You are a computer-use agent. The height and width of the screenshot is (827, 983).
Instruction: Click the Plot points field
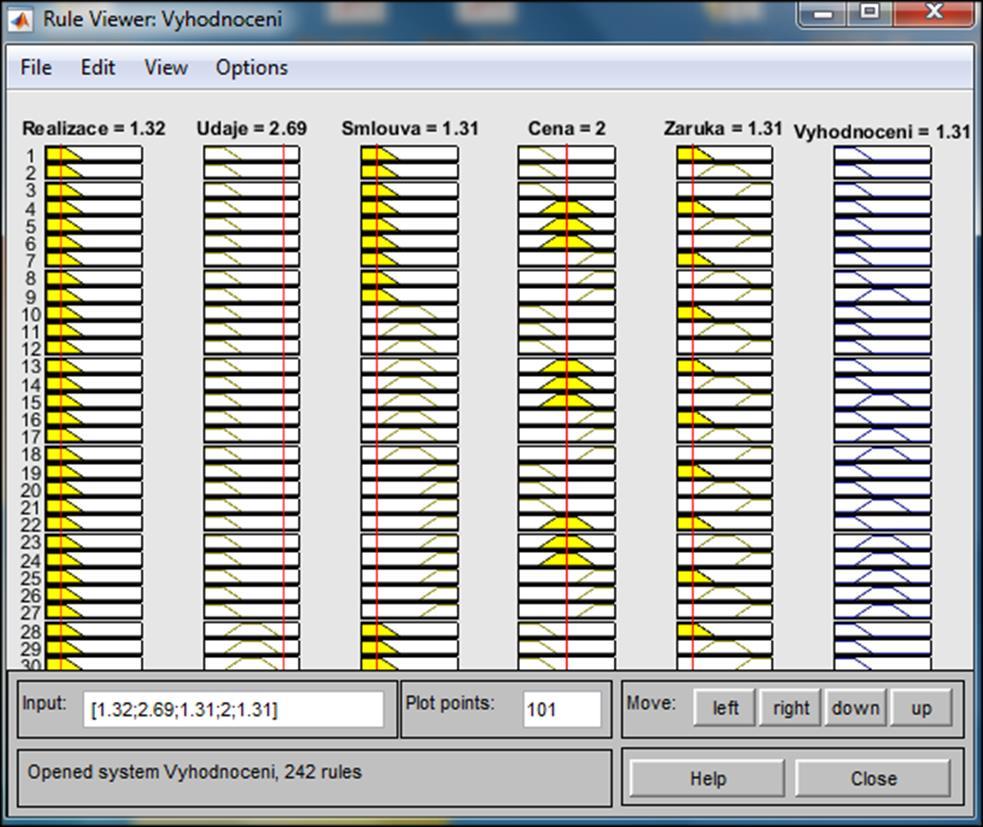(562, 709)
